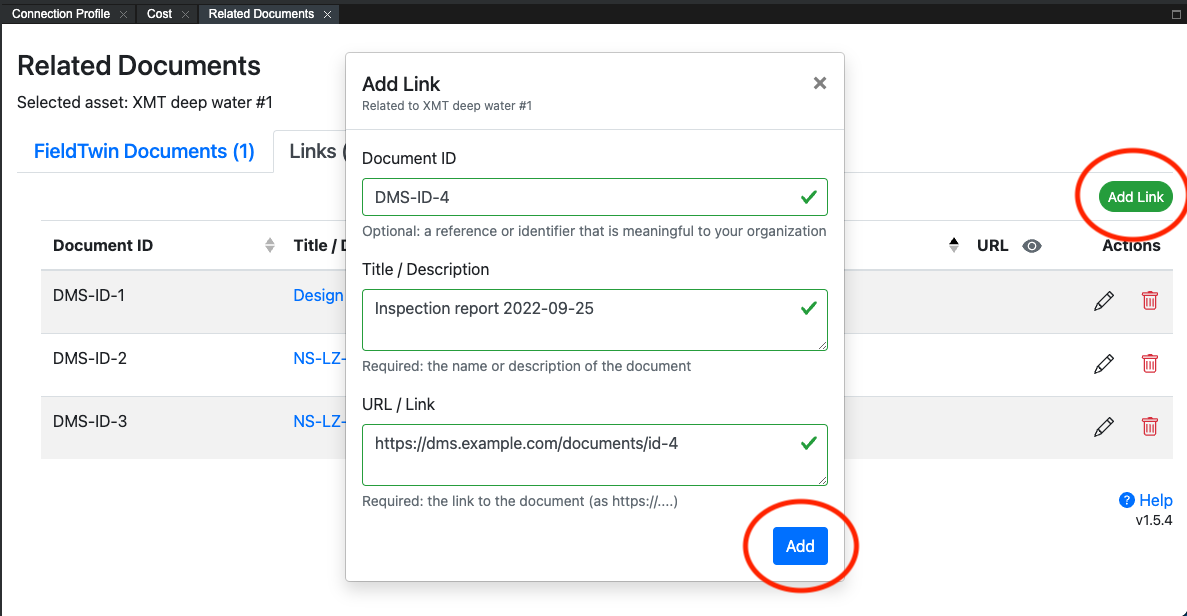Click the URL column header
This screenshot has width=1187, height=616.
[x=992, y=245]
